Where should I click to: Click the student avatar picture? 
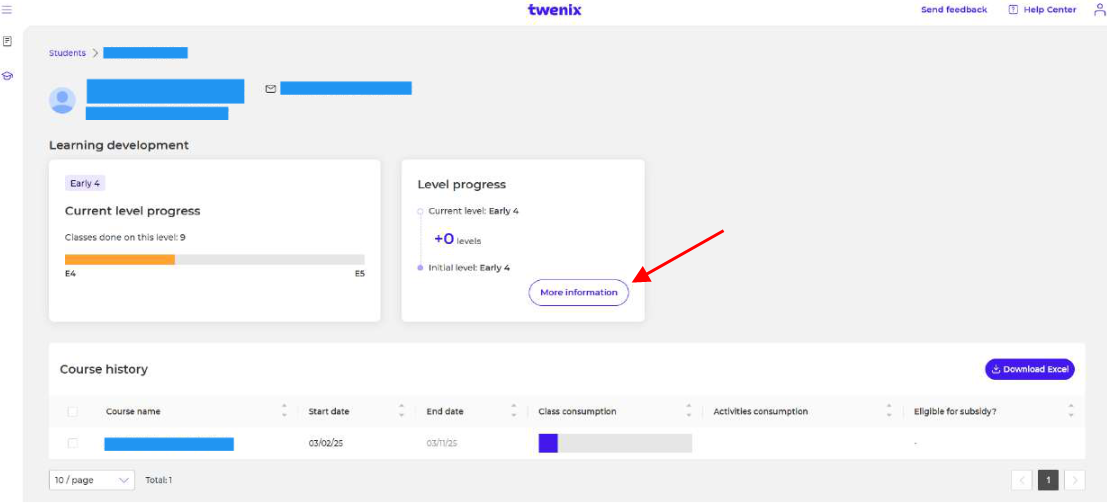(x=62, y=100)
